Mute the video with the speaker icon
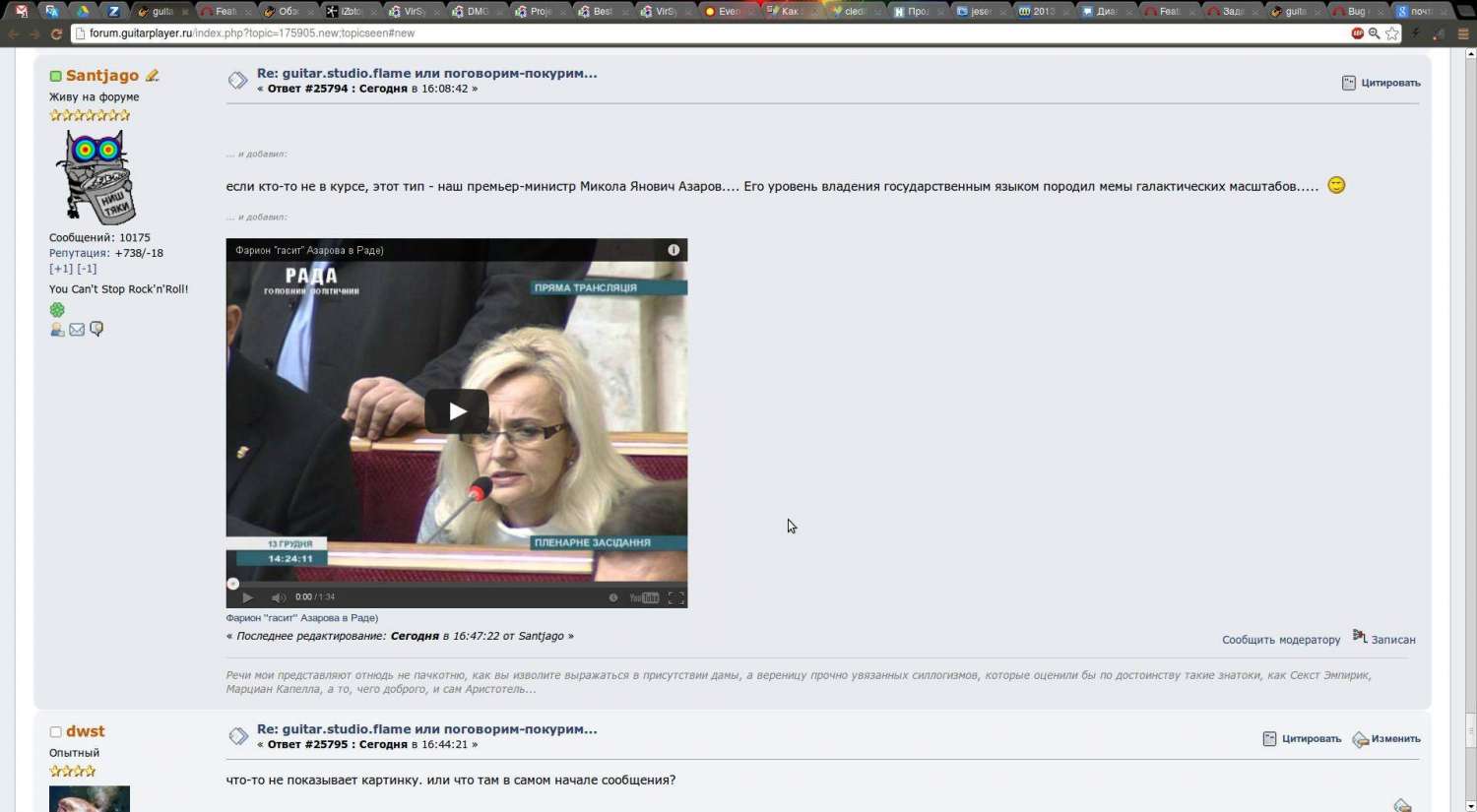Viewport: 1477px width, 812px height. (x=279, y=597)
